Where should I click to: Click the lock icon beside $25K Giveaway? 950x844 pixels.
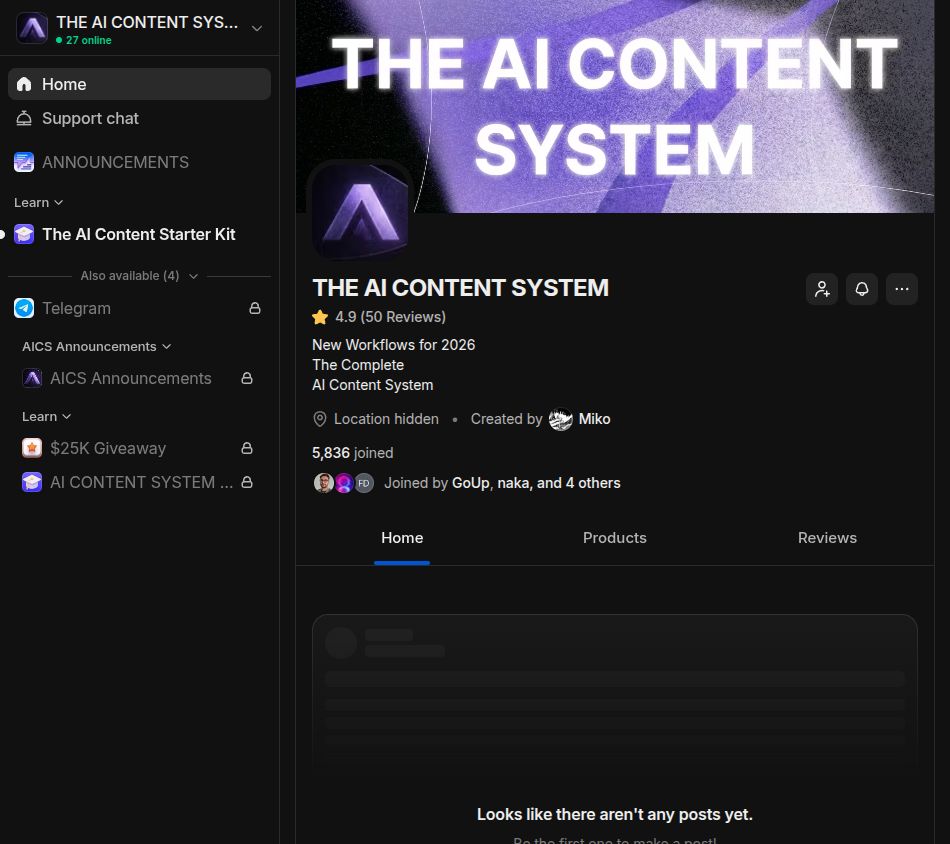pyautogui.click(x=247, y=448)
